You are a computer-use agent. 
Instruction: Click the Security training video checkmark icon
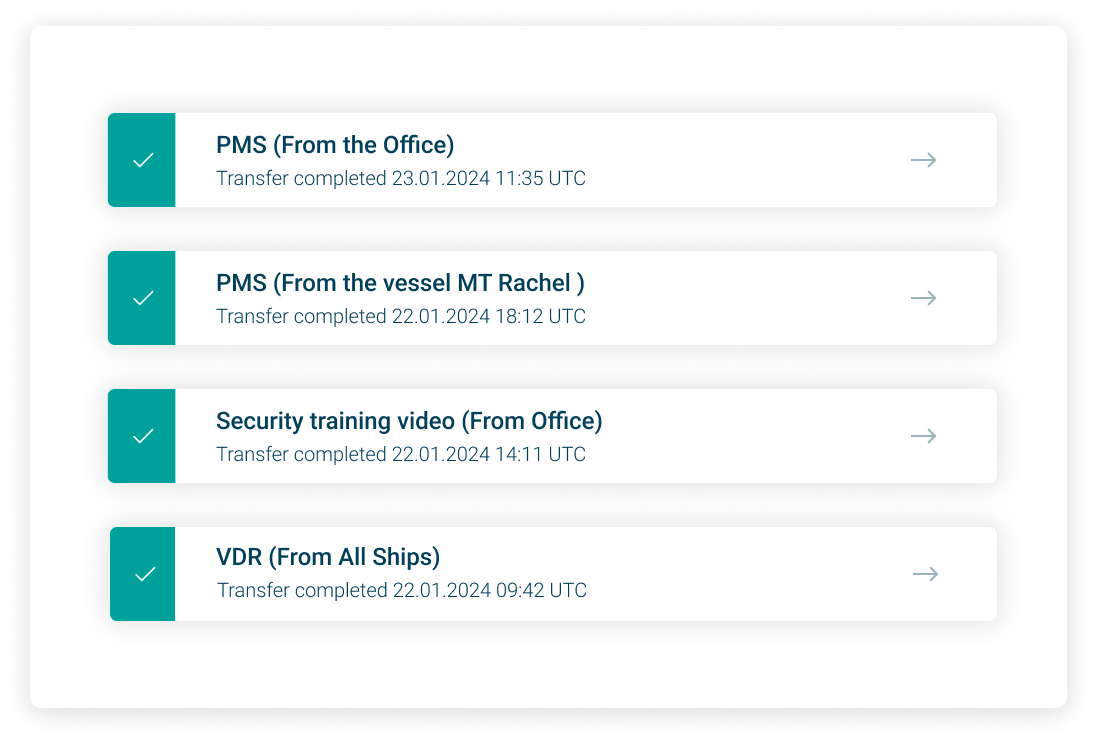click(143, 436)
